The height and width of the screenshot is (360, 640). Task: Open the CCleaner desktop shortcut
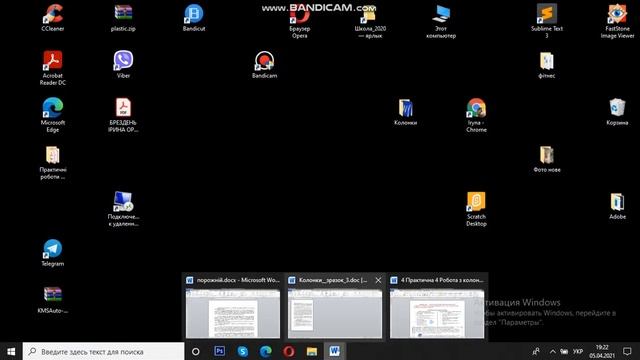[53, 18]
